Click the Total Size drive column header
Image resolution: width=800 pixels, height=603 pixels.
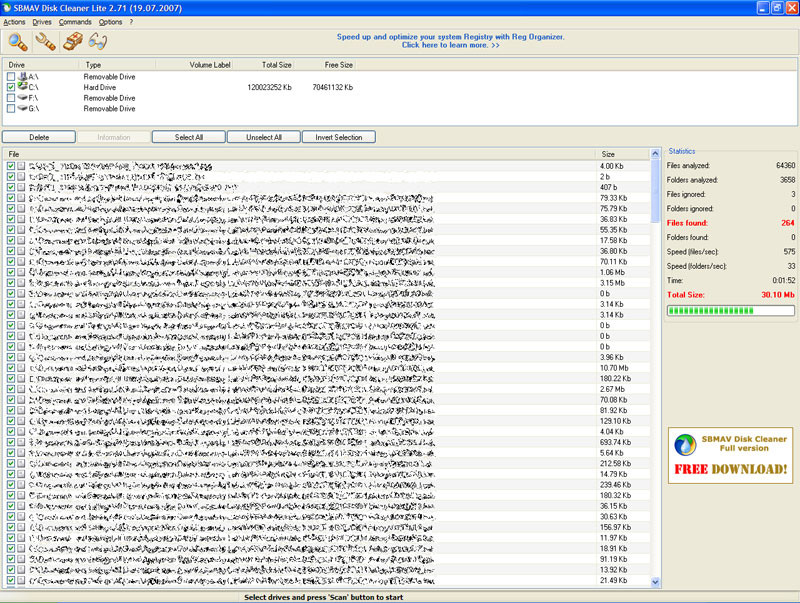pyautogui.click(x=264, y=65)
